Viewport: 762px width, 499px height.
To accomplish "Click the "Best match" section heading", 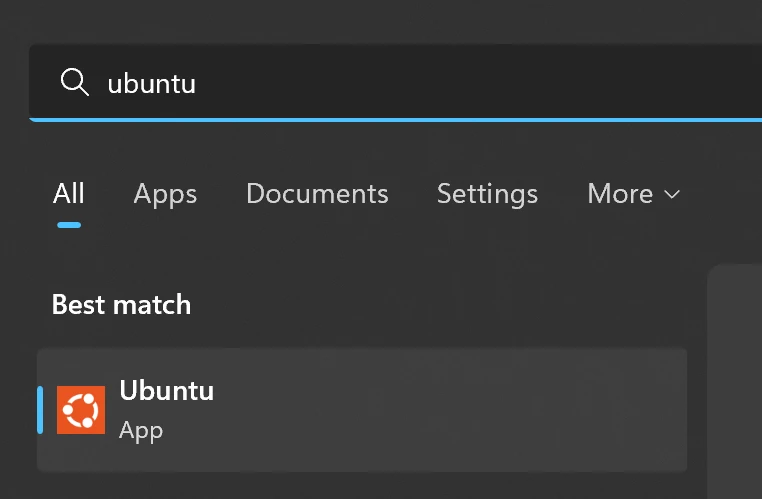I will point(121,305).
